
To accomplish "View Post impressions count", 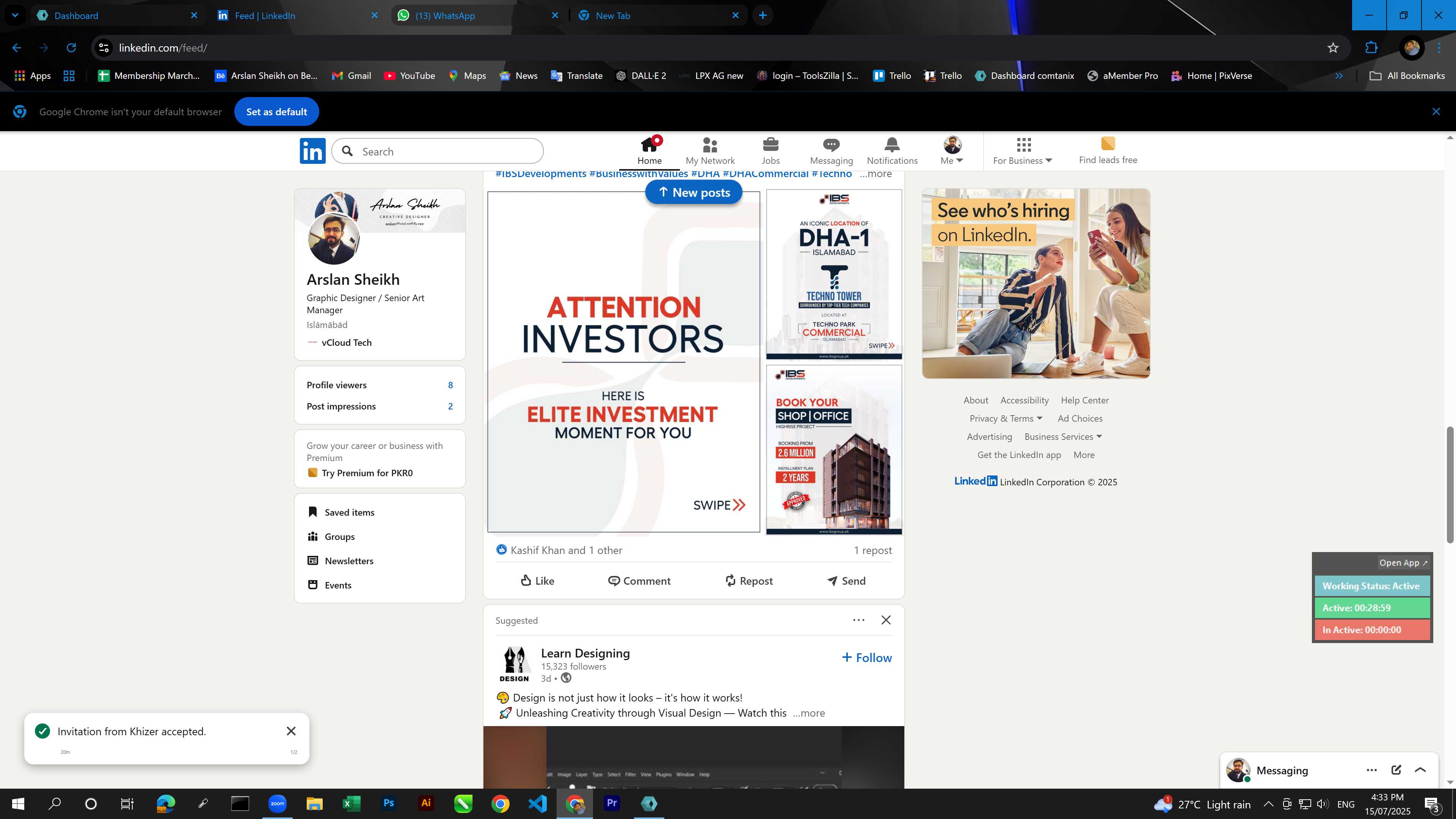I will (380, 406).
